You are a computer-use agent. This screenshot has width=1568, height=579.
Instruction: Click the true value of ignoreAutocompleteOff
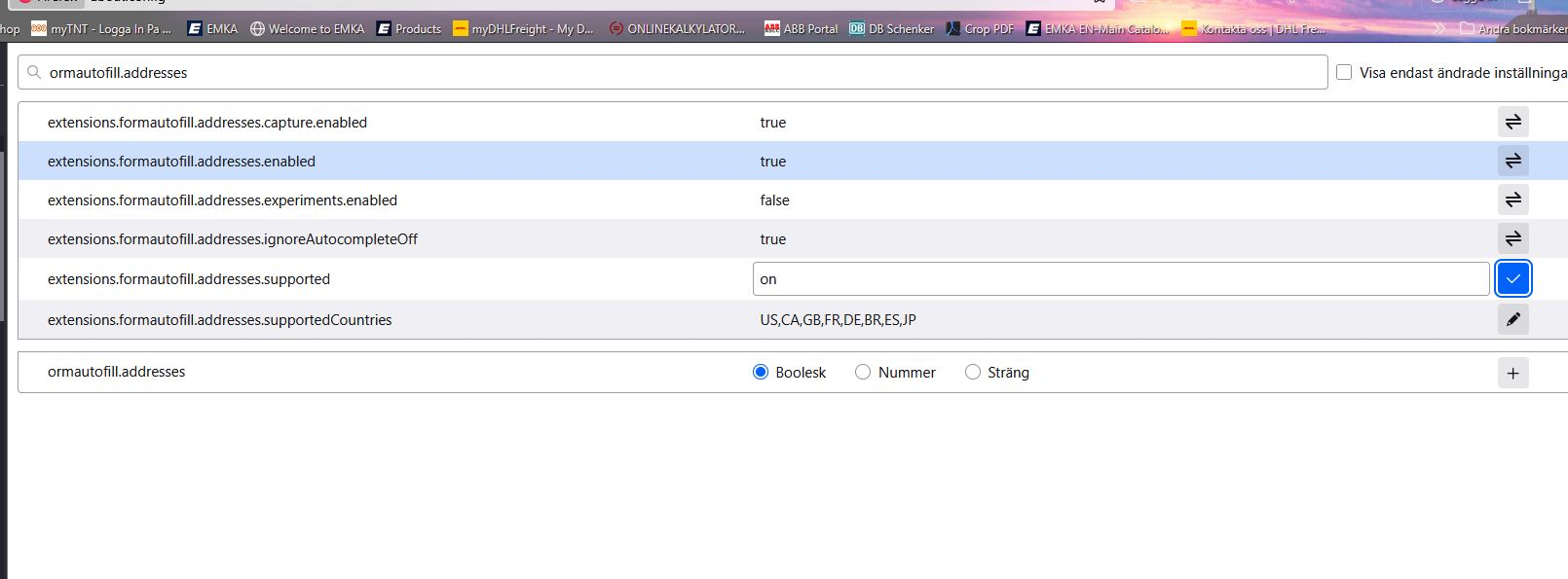coord(772,239)
